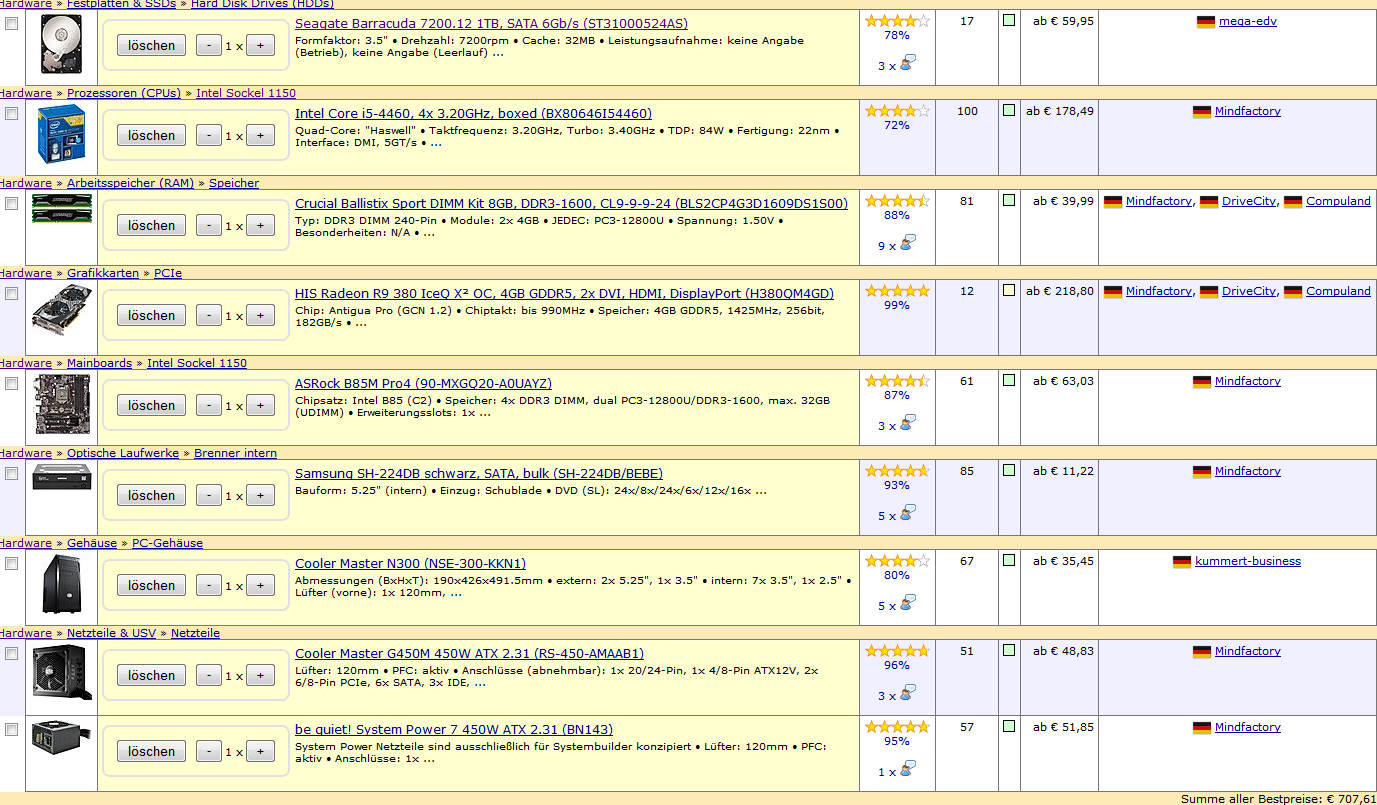Screen dimensions: 1377x805
Task: Visit mega-edv shop link
Action: coord(1248,21)
